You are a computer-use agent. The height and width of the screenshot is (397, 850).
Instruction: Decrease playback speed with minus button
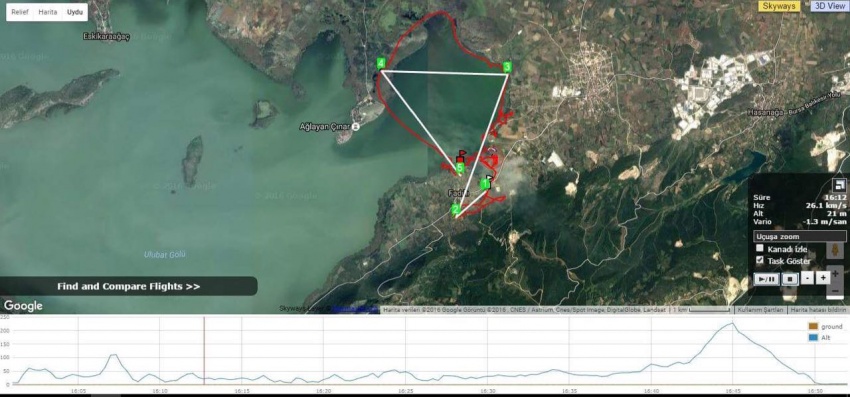[x=808, y=278]
